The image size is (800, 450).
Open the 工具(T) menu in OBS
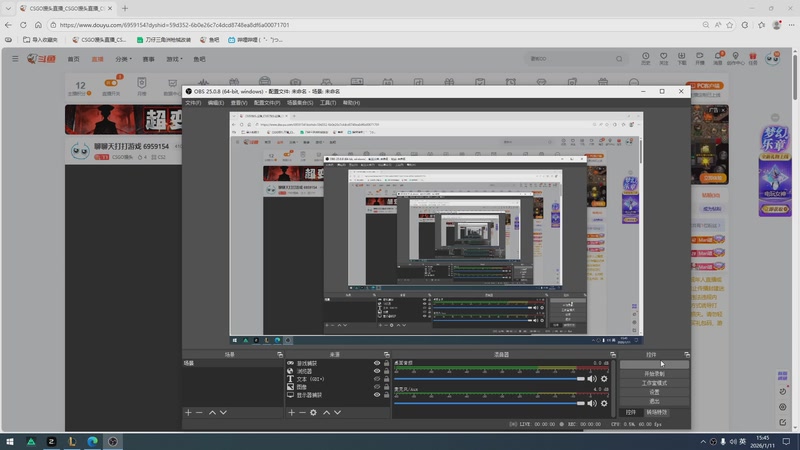click(327, 103)
